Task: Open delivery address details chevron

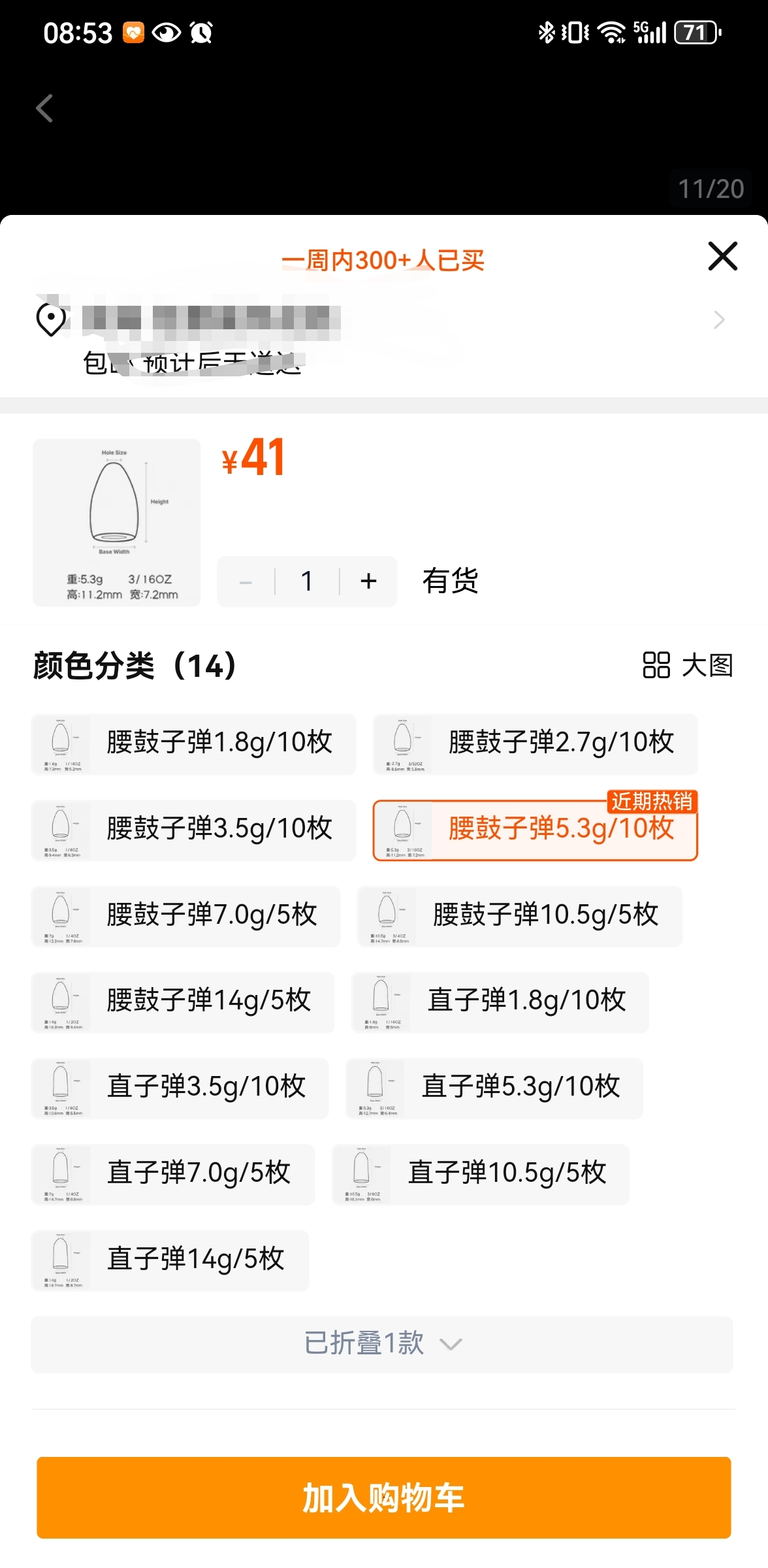Action: click(719, 320)
